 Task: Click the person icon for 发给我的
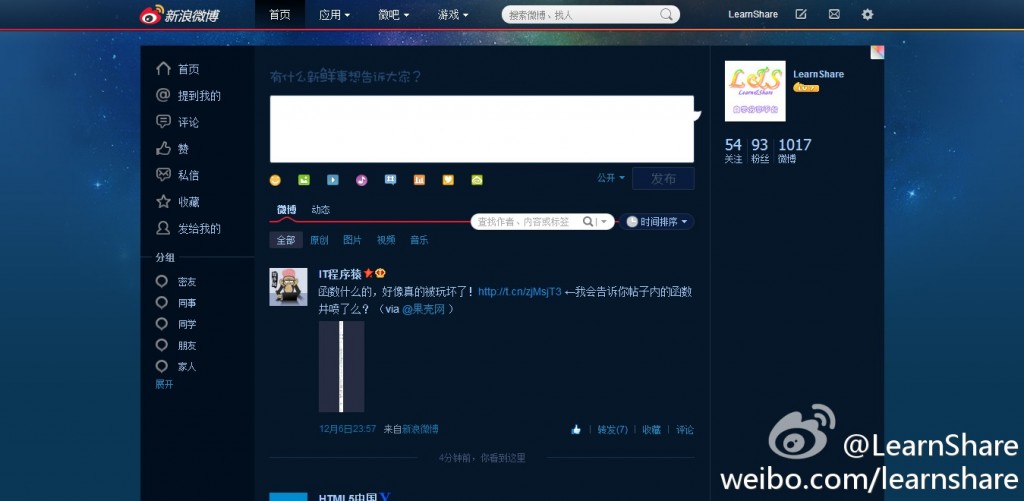(x=163, y=228)
